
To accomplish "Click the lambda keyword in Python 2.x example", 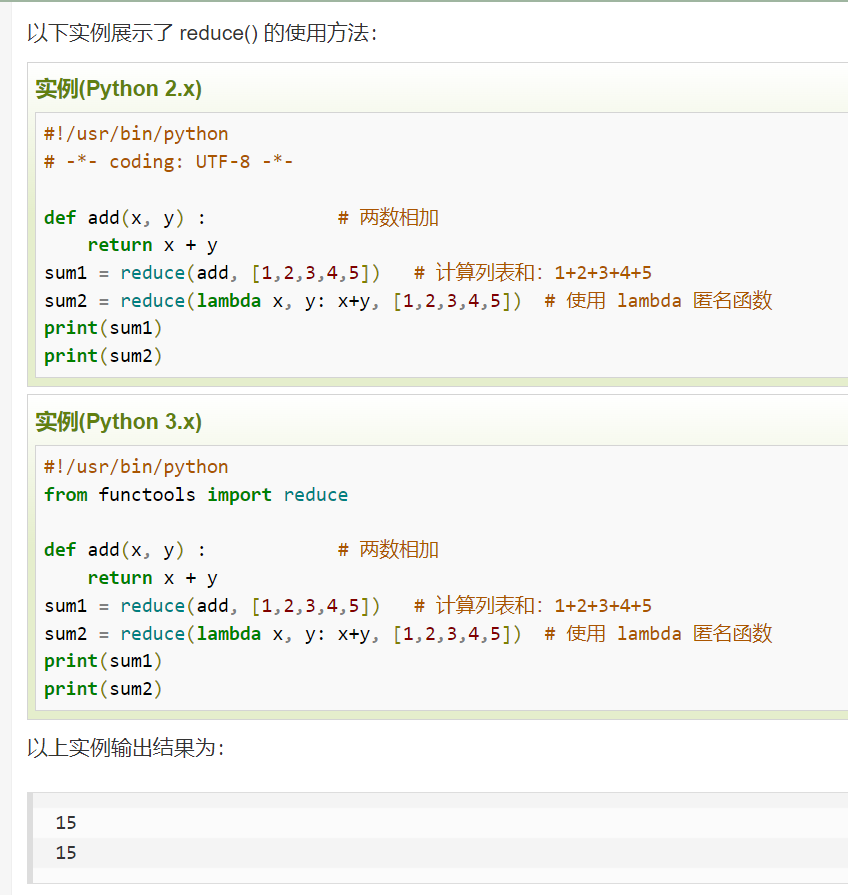I will (x=229, y=300).
